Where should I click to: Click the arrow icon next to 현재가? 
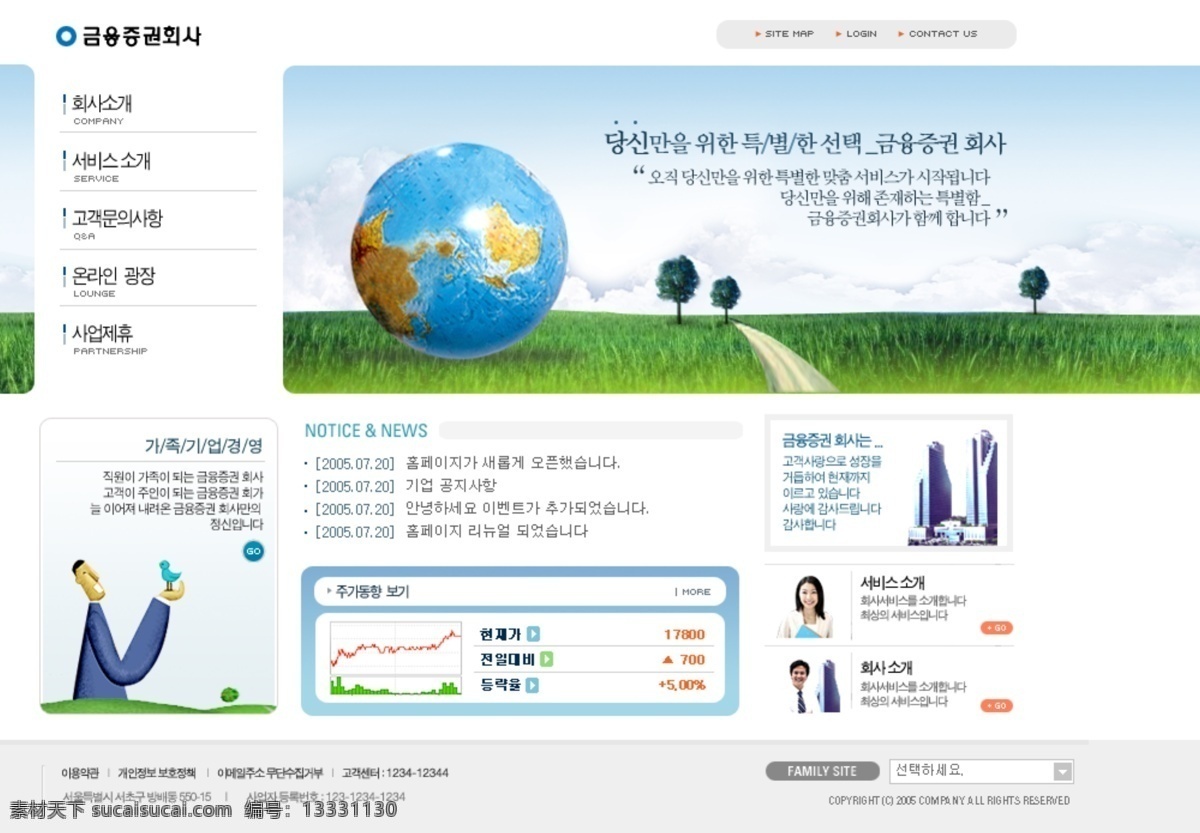(533, 634)
